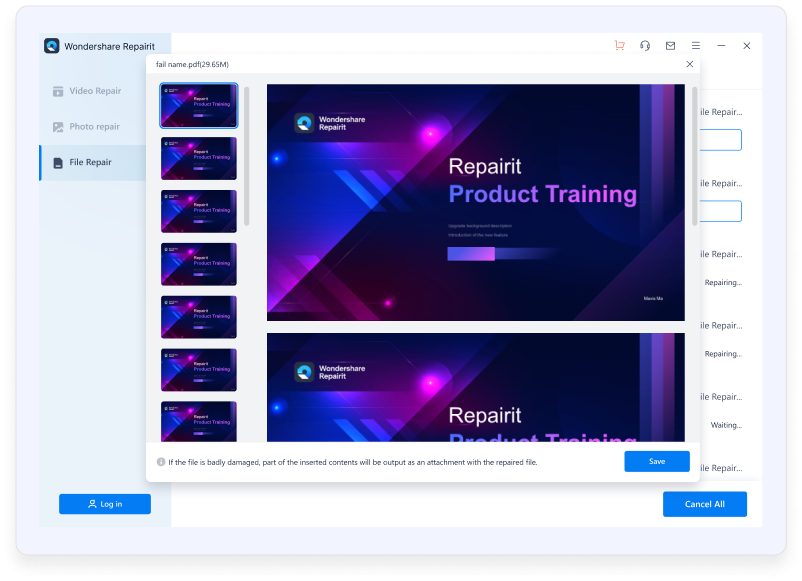The image size is (802, 581).
Task: Minimize the Repairit main window
Action: pos(721,46)
